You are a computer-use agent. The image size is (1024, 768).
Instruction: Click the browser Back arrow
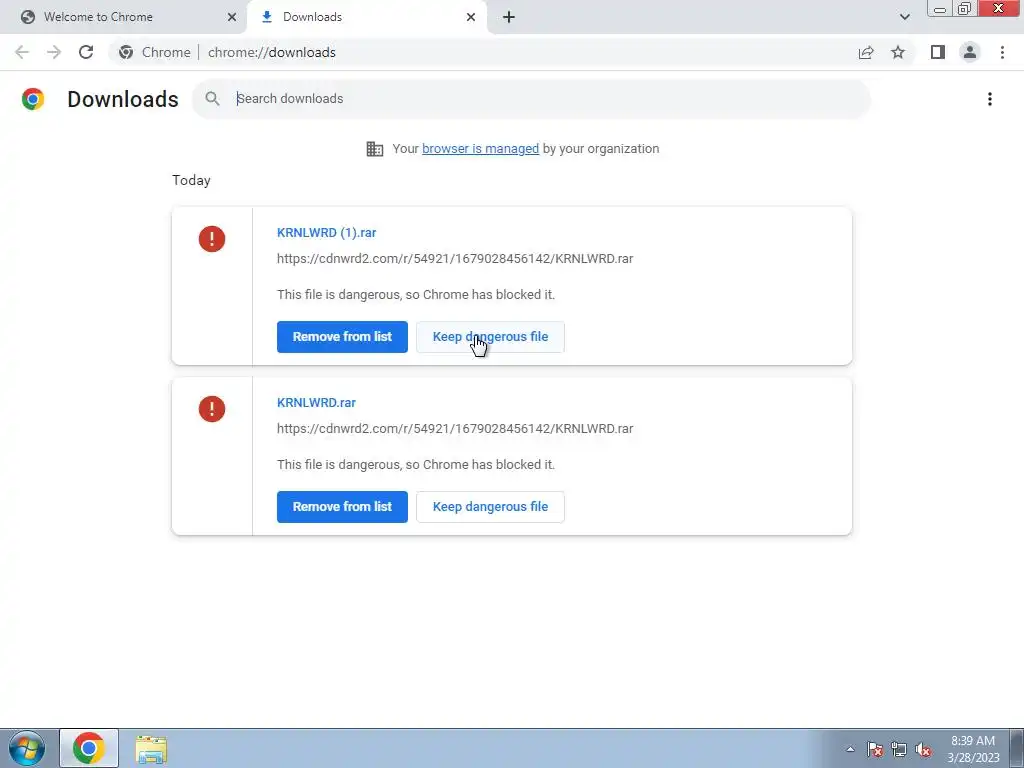point(22,52)
